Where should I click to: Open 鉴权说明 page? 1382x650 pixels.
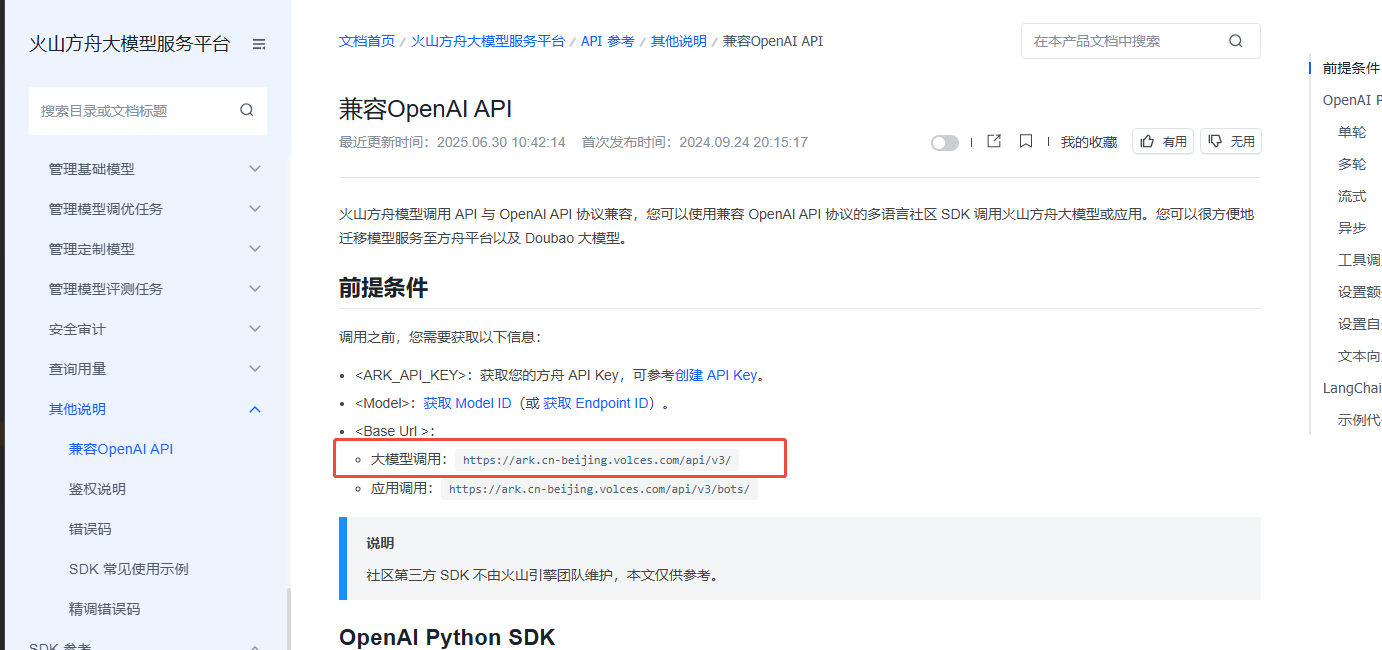tap(97, 489)
